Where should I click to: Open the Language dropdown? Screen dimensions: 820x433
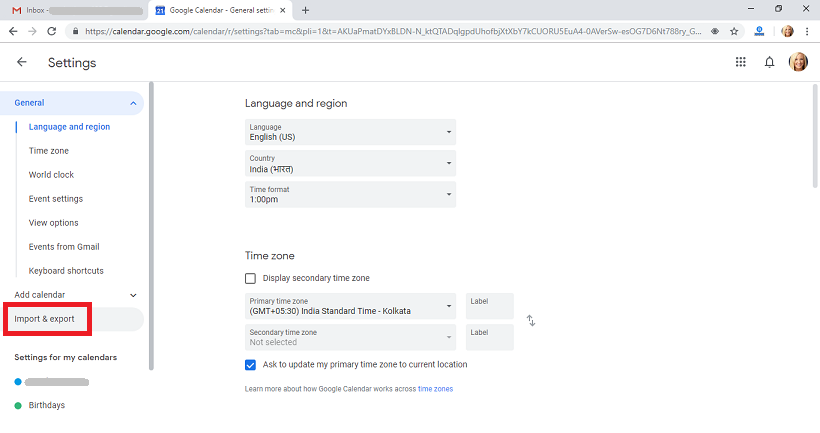click(350, 132)
